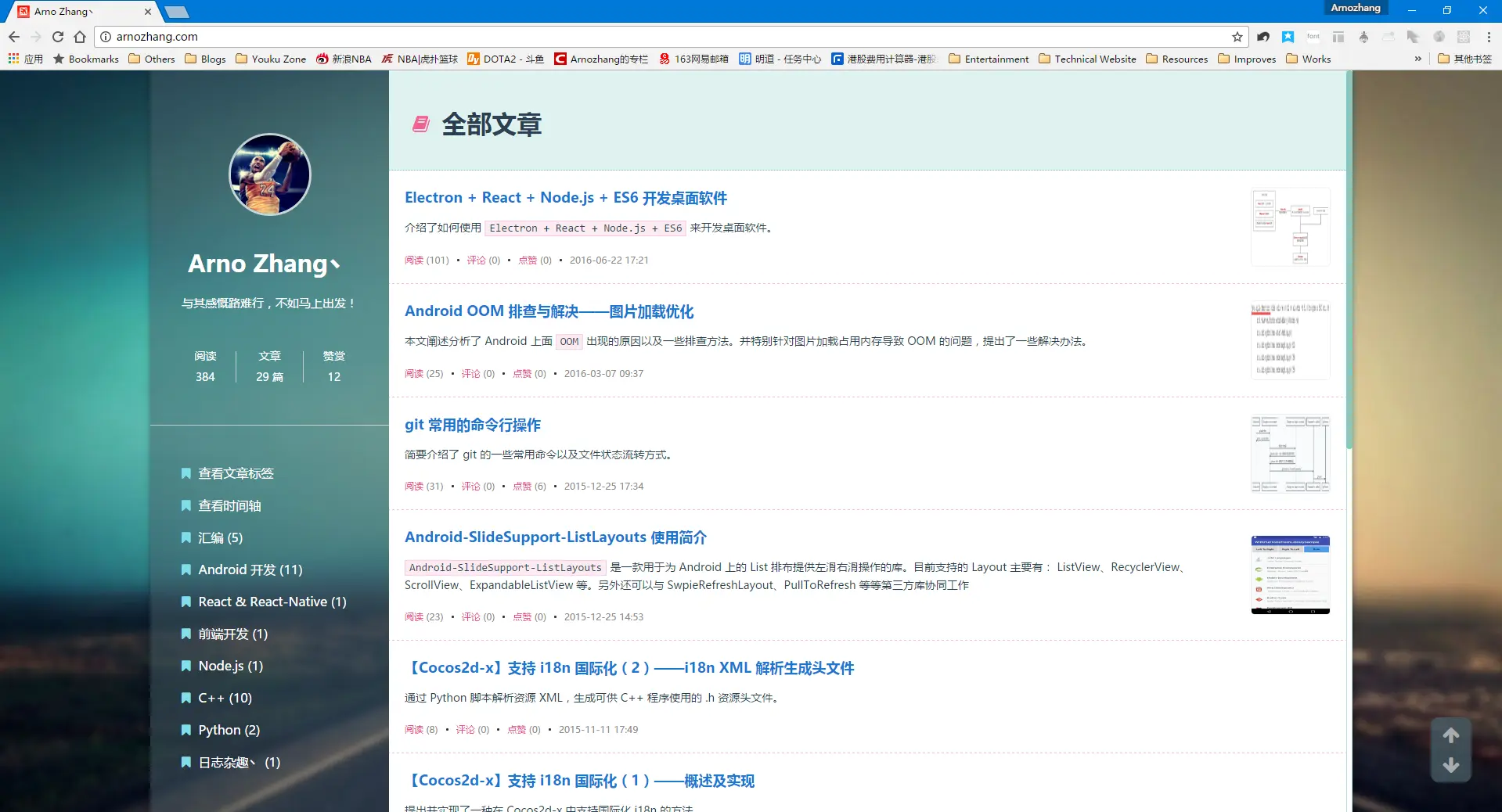
Task: Open the 新浪NBA bookmark via its icon
Action: [x=321, y=59]
